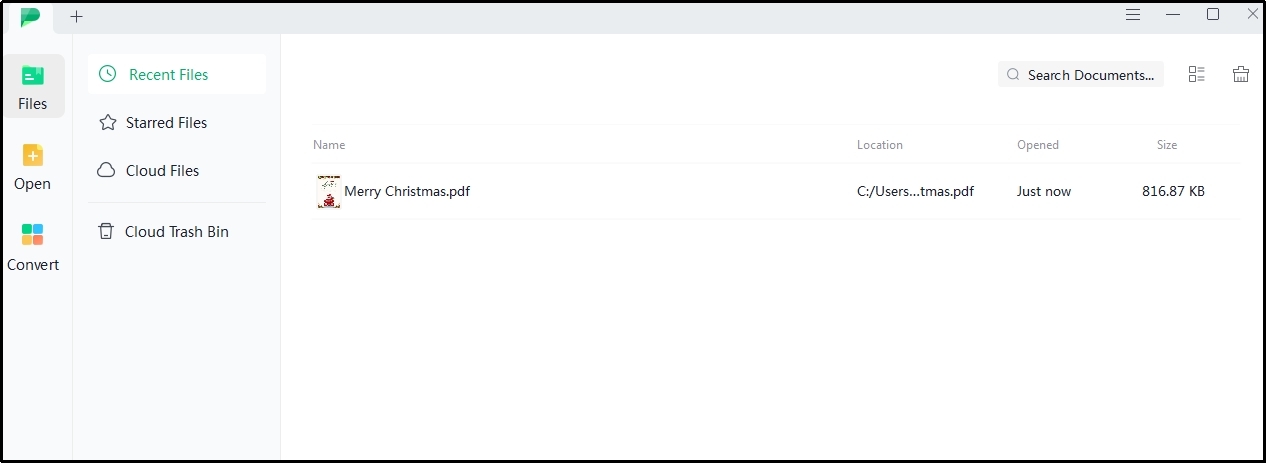The image size is (1267, 463).
Task: Open Cloud Trash Bin
Action: pos(176,232)
